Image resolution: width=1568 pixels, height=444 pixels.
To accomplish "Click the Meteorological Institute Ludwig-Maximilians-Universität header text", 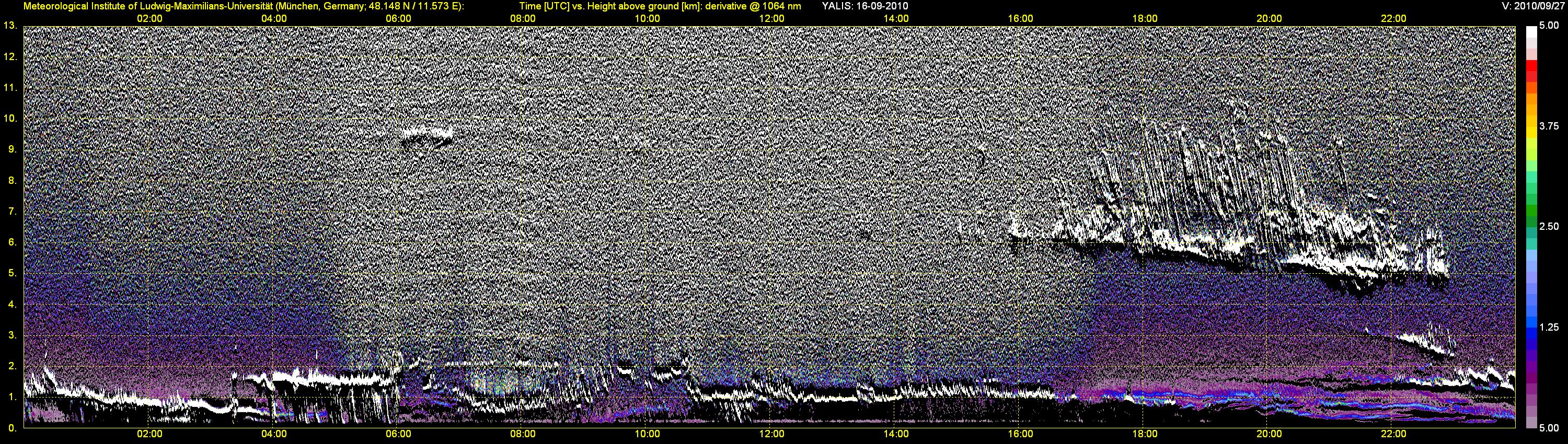I will tap(244, 6).
